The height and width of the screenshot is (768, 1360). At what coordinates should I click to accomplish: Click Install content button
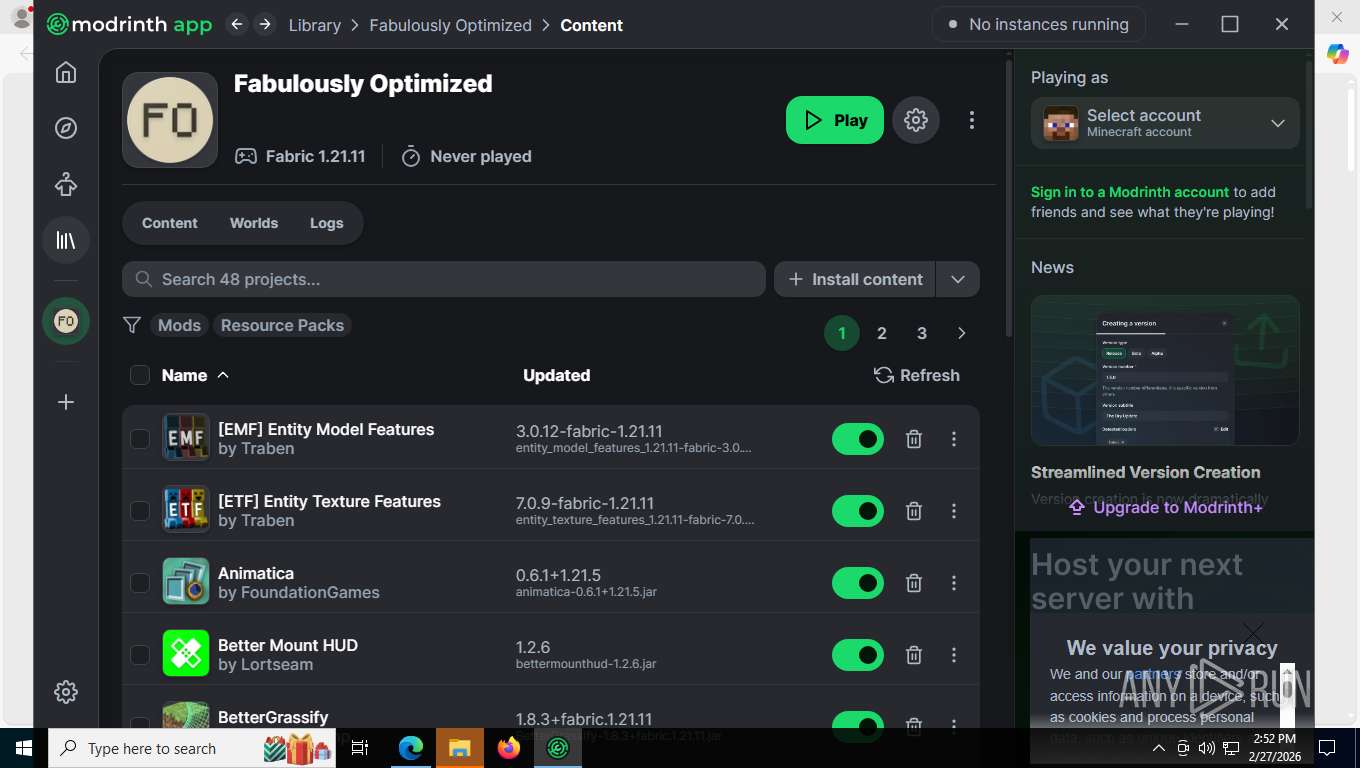855,279
